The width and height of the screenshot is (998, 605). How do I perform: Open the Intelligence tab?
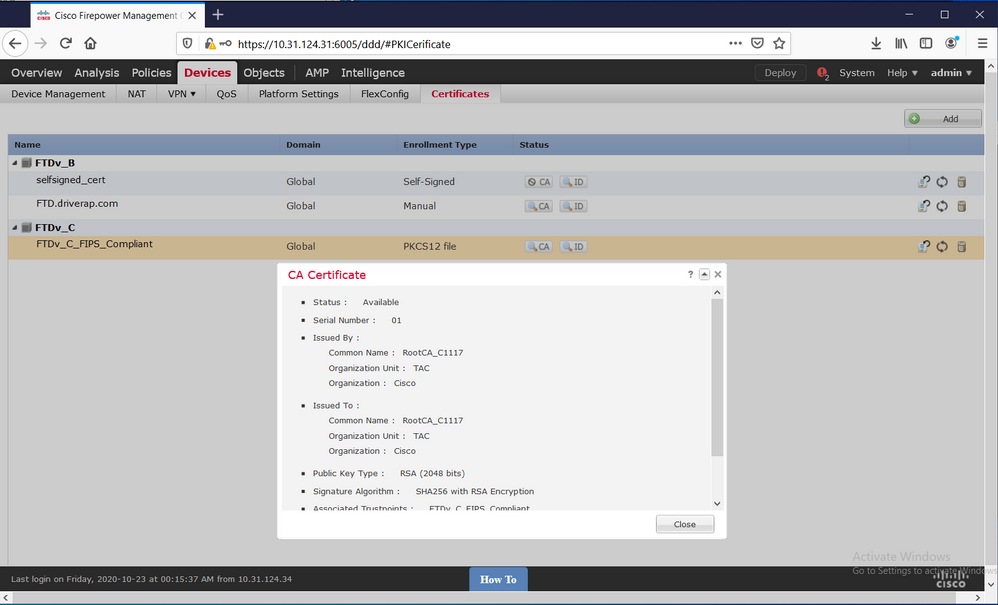[373, 73]
